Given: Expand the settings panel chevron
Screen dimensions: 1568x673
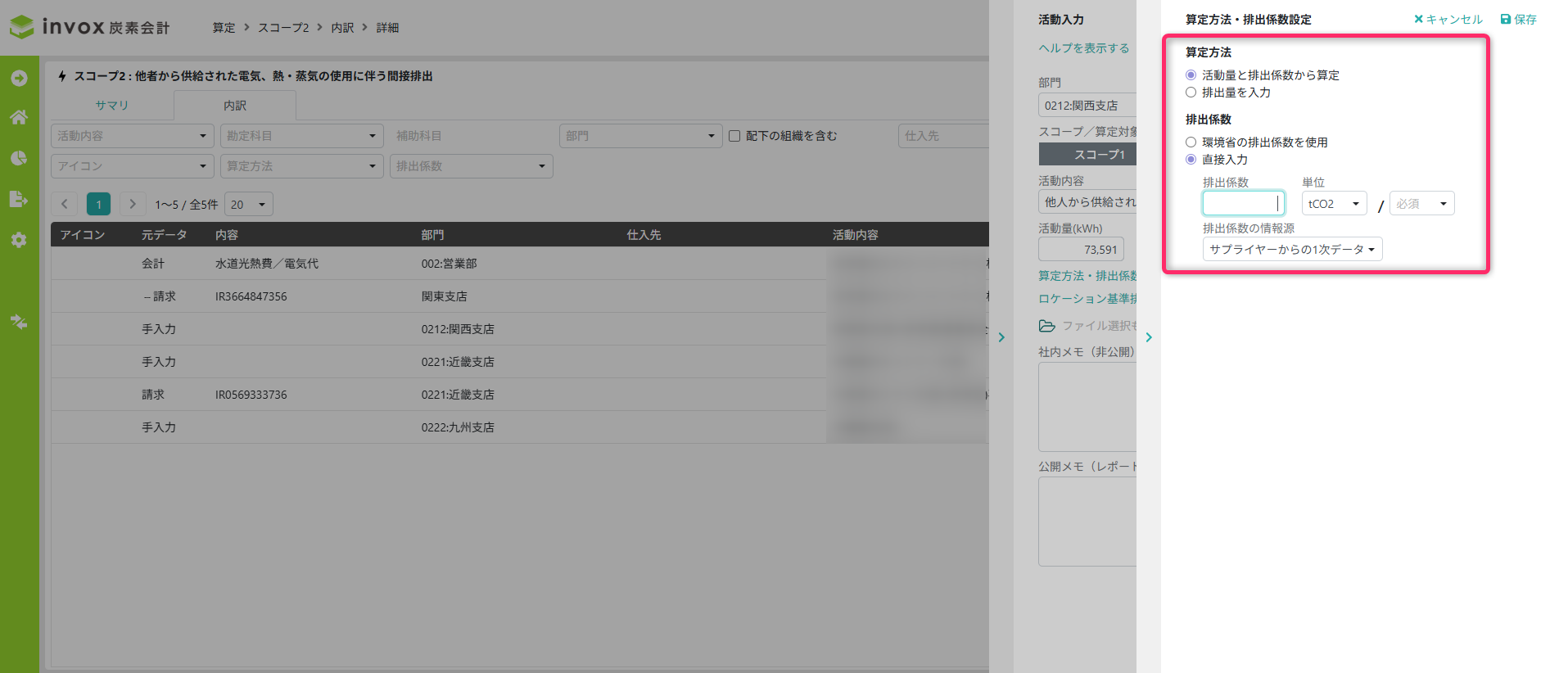Looking at the screenshot, I should point(1149,337).
